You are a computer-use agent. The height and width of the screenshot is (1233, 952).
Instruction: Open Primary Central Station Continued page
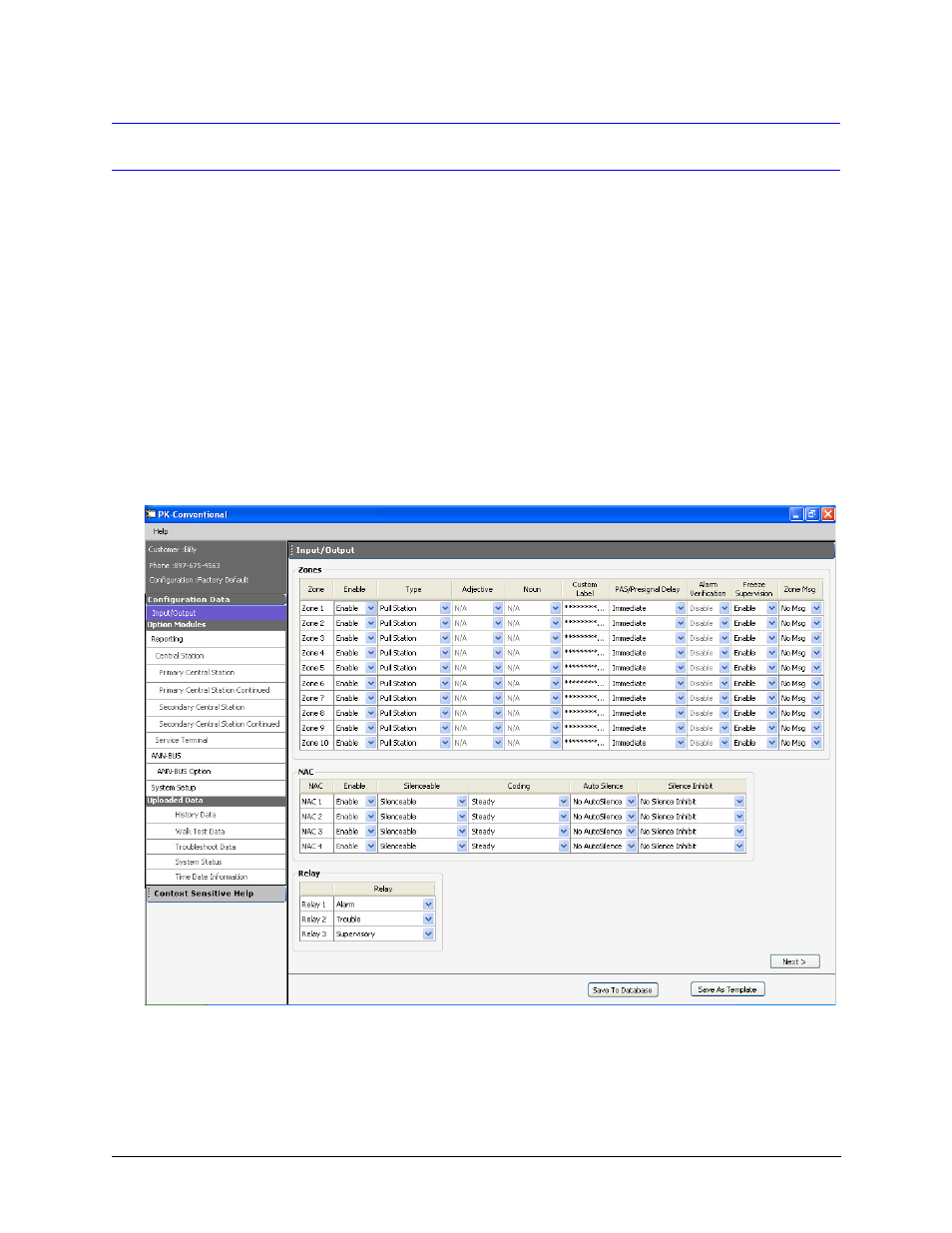point(216,690)
